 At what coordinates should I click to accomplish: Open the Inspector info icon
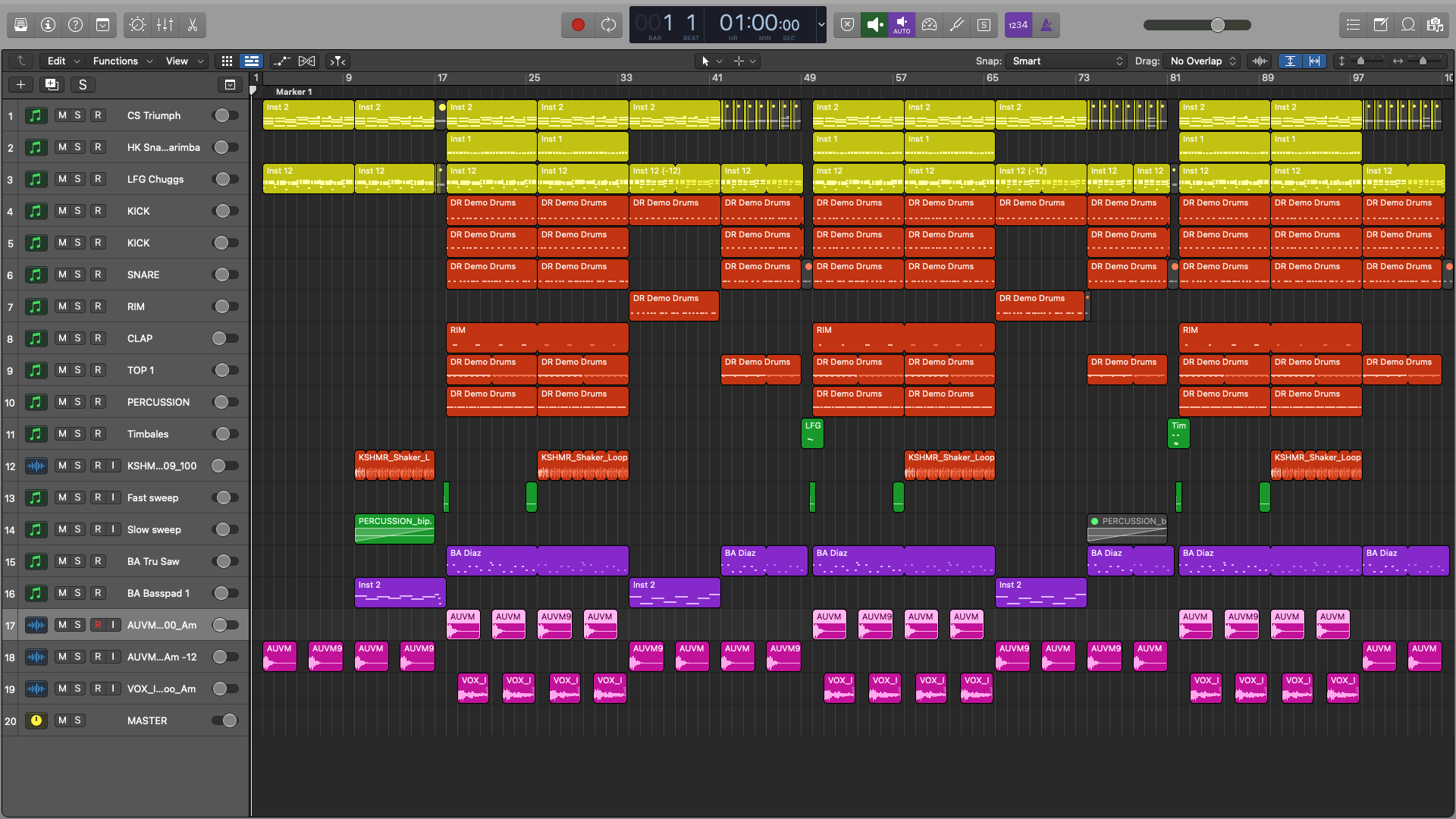[49, 25]
